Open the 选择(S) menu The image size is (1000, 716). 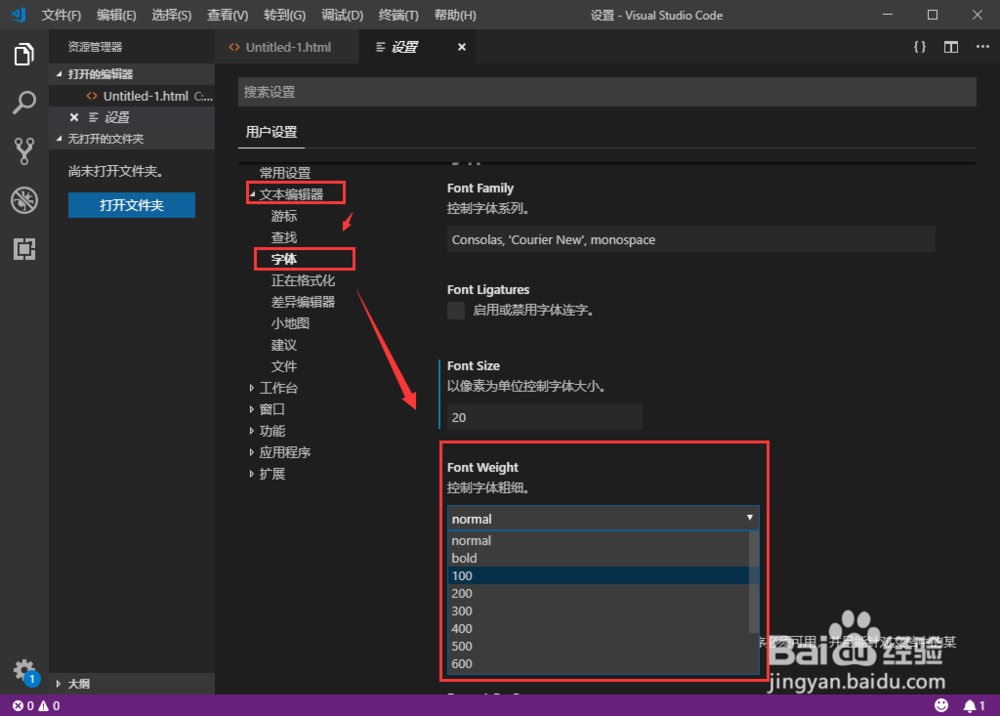point(172,15)
